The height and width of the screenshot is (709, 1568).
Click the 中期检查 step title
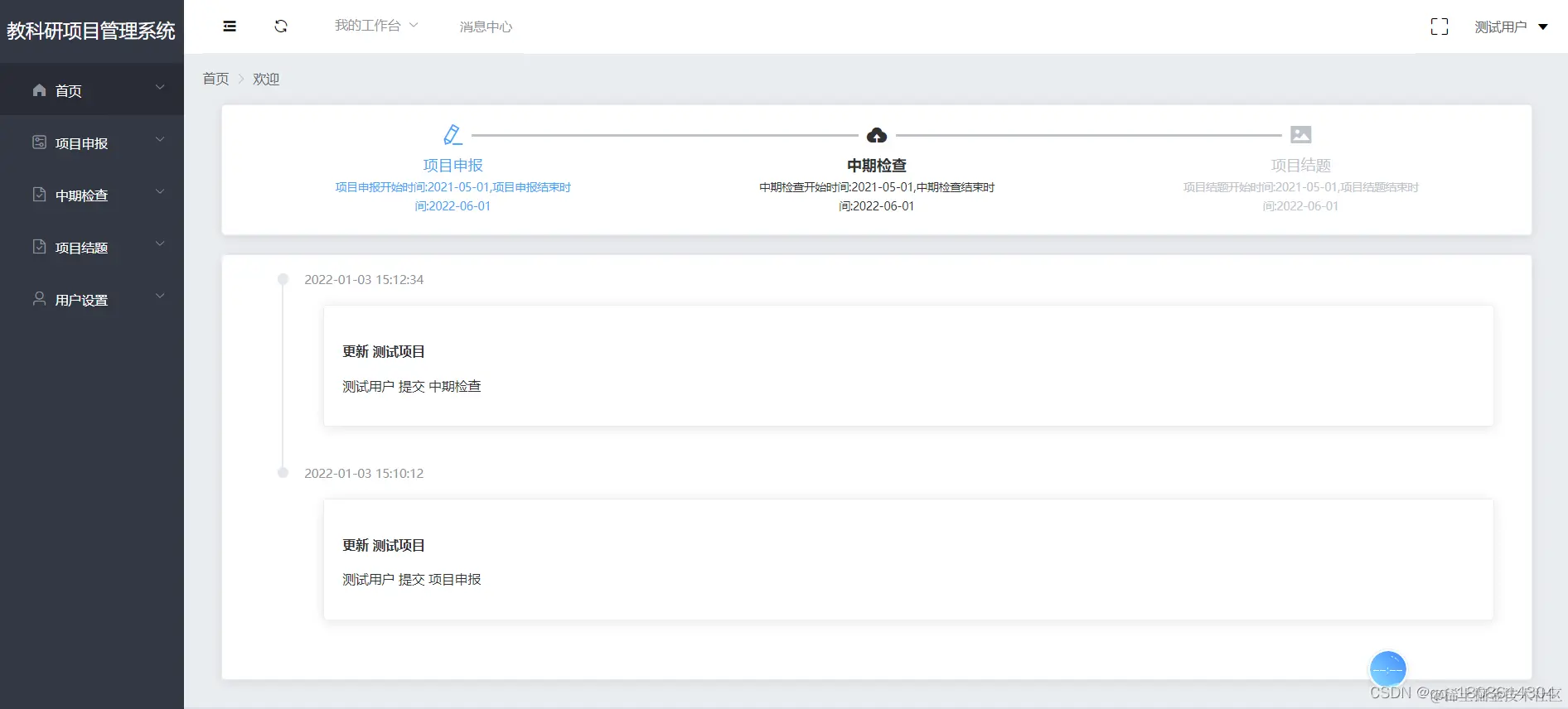(877, 166)
